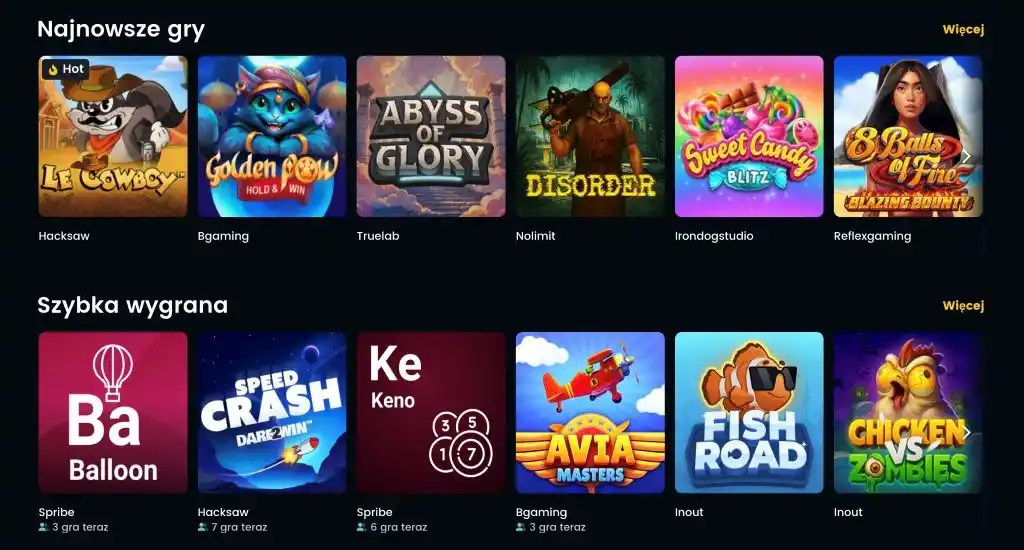
Task: Open Więcej link for Najnowsze gry
Action: click(x=963, y=29)
